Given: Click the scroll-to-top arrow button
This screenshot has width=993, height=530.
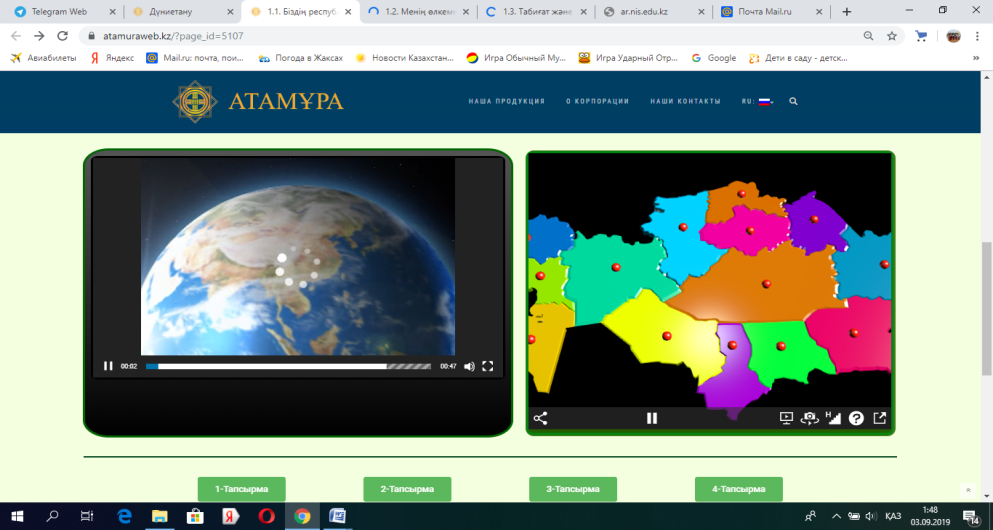Looking at the screenshot, I should tap(968, 490).
